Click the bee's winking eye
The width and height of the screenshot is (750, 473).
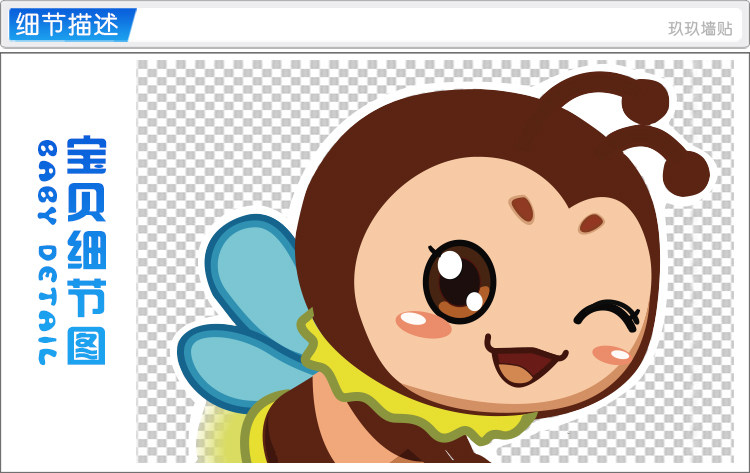607,314
